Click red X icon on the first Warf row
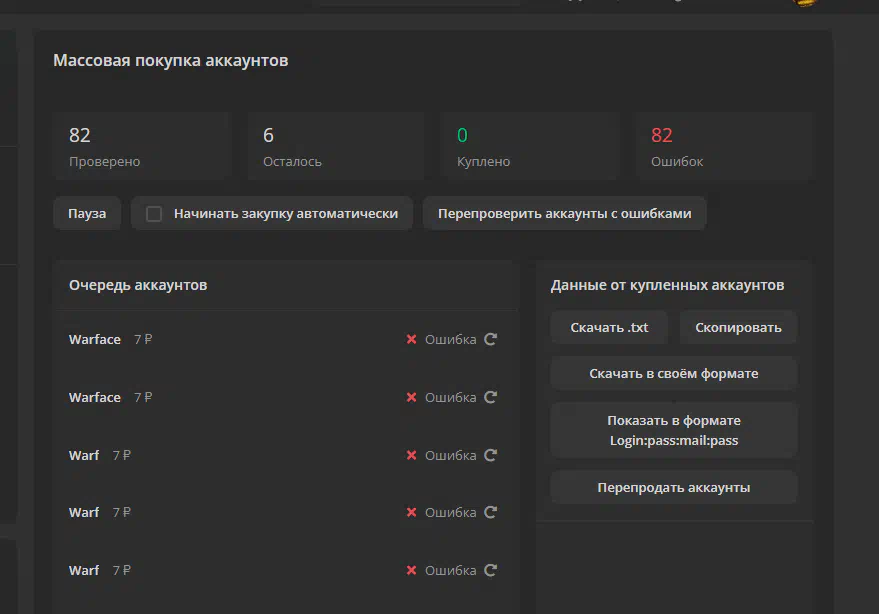 (411, 455)
